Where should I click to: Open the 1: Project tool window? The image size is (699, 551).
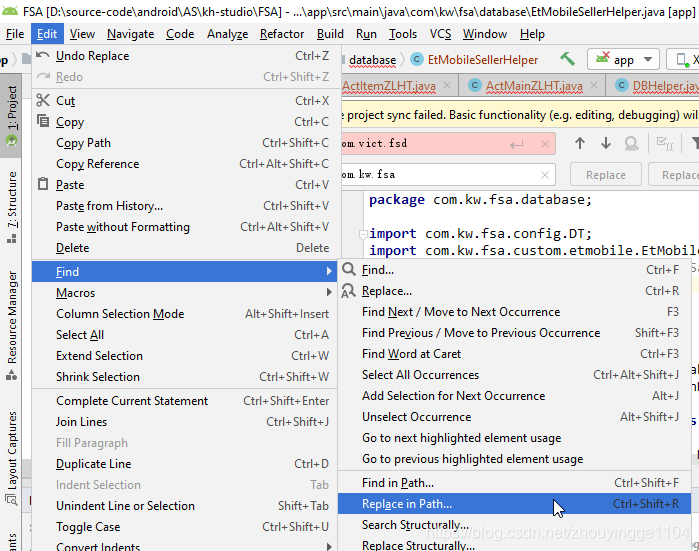pos(12,115)
